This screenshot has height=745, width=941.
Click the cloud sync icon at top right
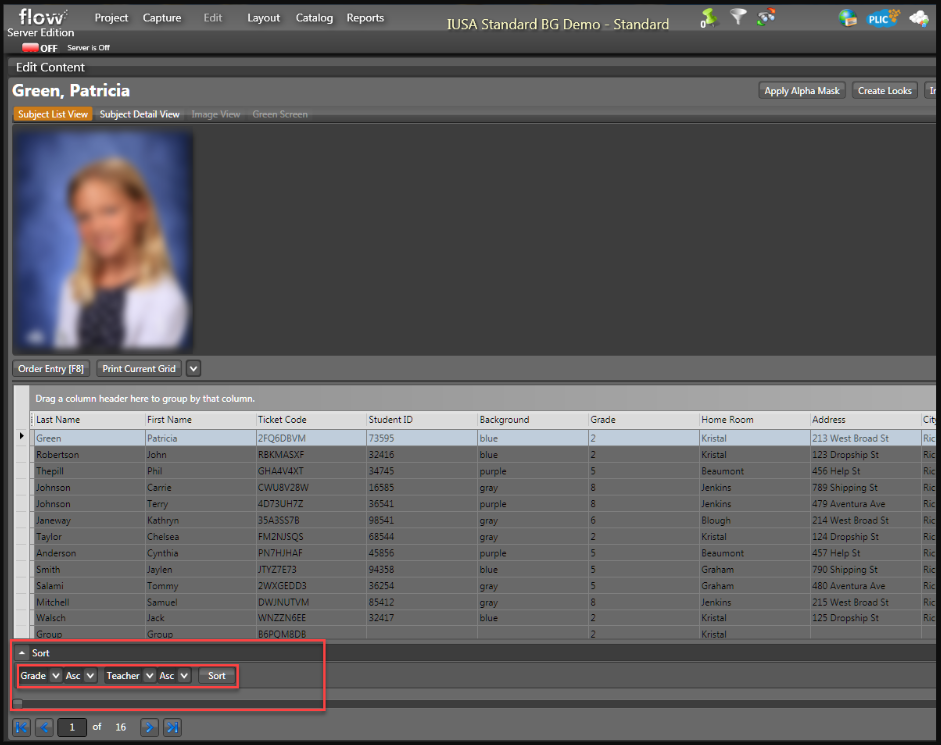(x=918, y=17)
